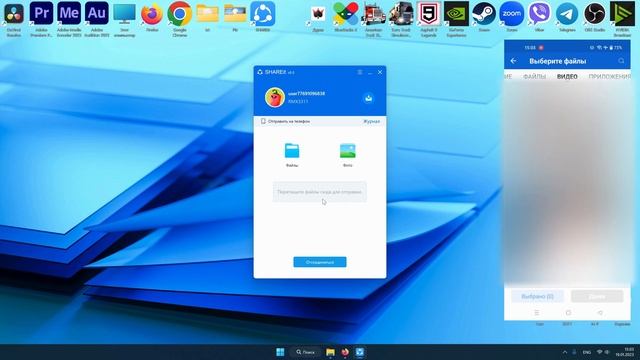This screenshot has height=360, width=640.
Task: Tap the grey Next button on phone
Action: [x=597, y=296]
